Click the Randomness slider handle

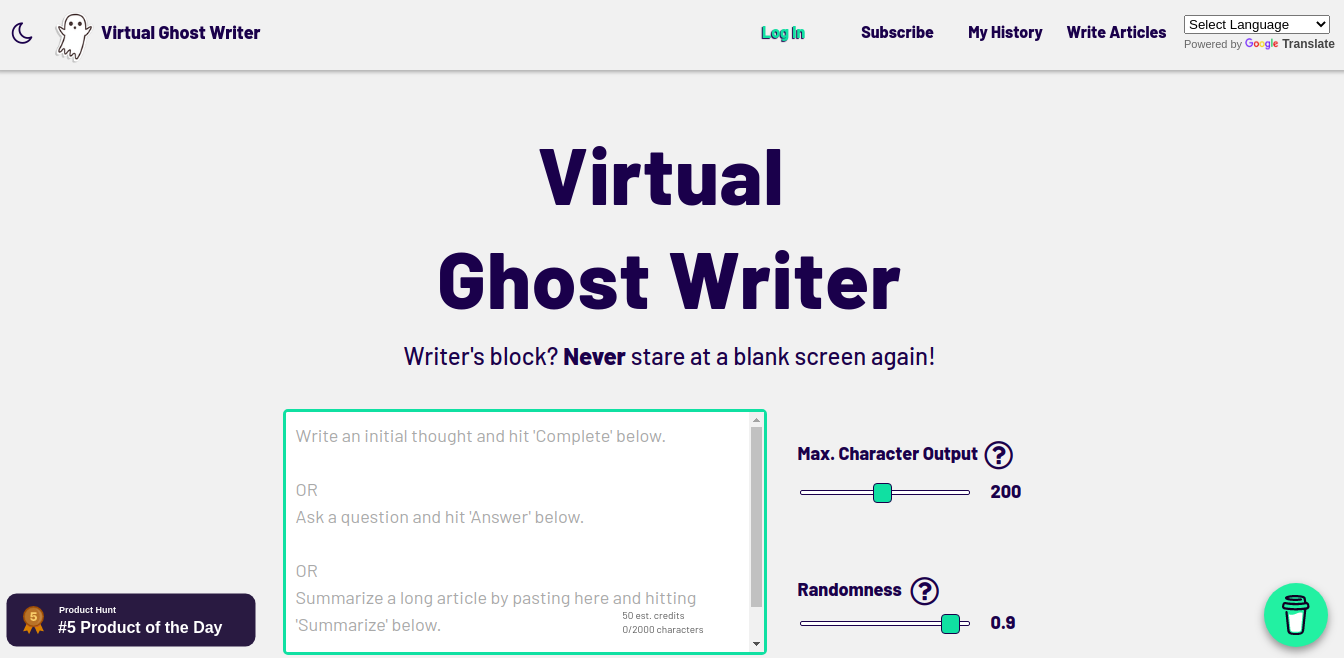click(950, 623)
